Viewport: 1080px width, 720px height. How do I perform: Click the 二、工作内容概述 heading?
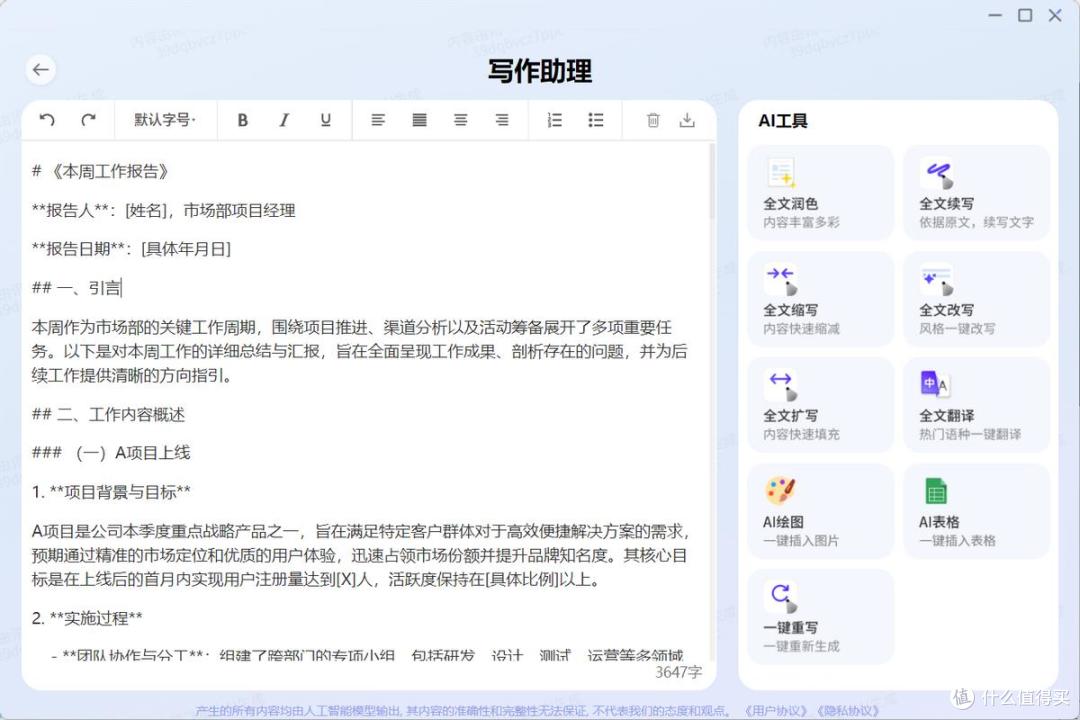point(108,414)
